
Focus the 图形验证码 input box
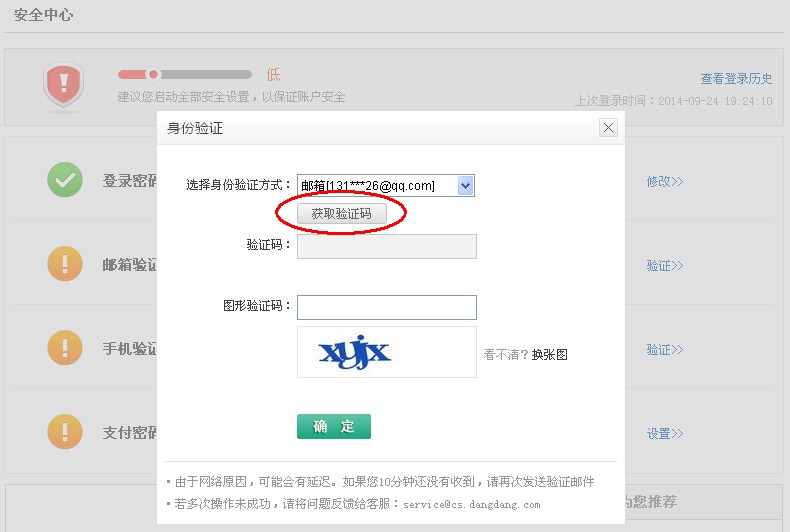(x=386, y=307)
